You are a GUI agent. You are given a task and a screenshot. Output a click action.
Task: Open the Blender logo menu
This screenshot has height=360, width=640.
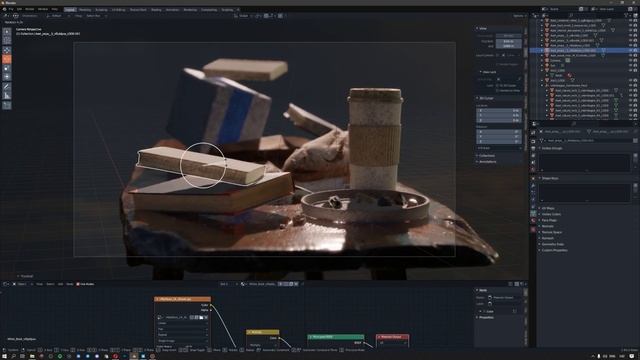click(4, 9)
